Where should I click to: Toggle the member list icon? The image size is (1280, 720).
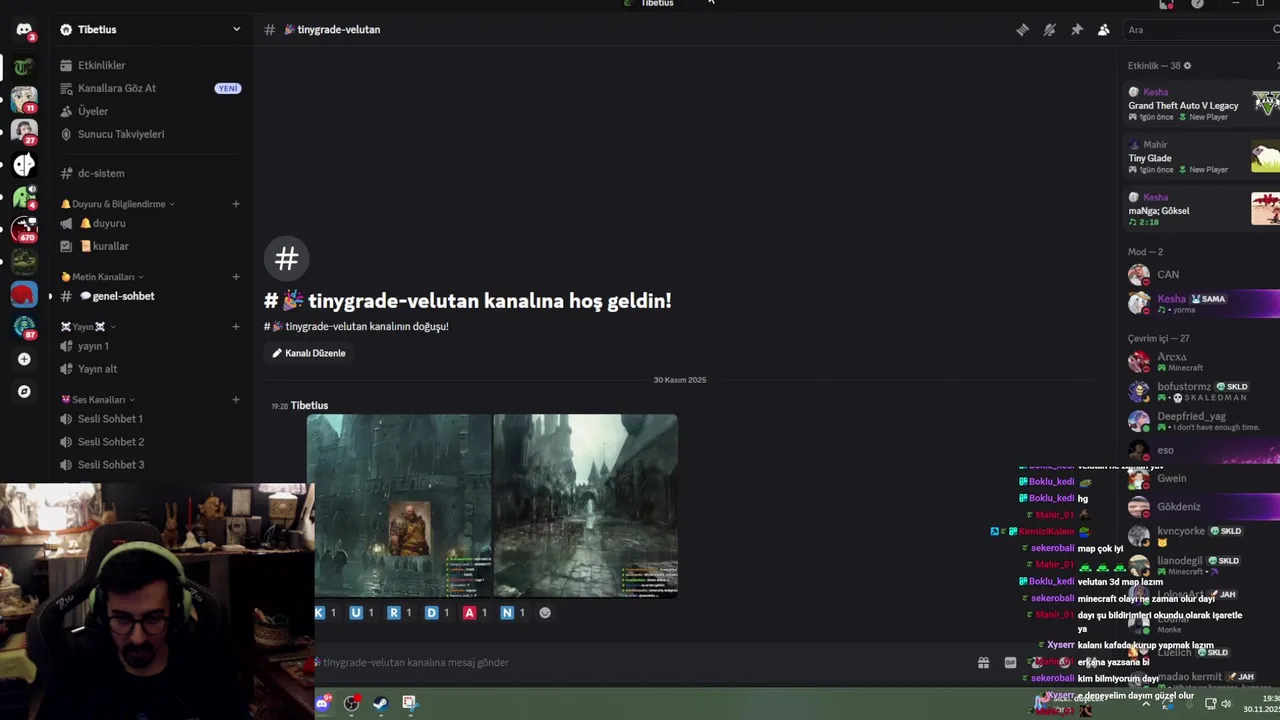pyautogui.click(x=1103, y=30)
